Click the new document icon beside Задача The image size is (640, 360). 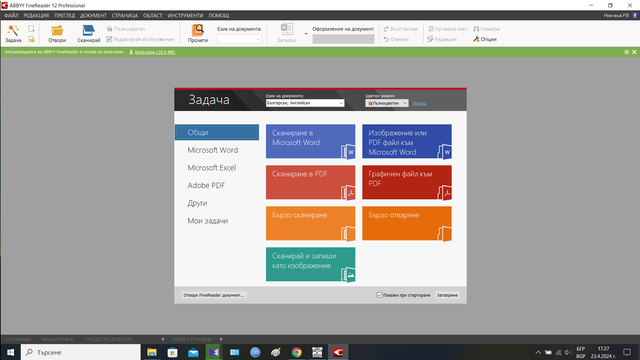point(31,29)
